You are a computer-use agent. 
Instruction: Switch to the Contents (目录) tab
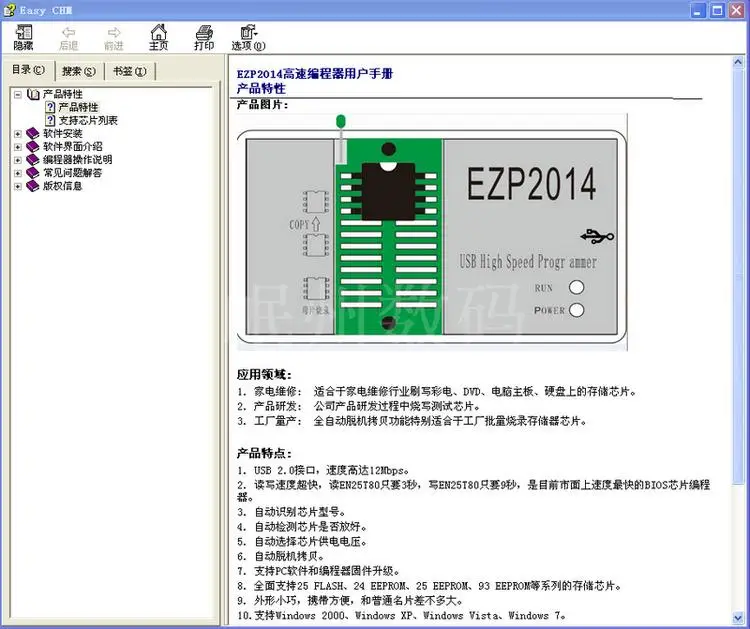click(x=28, y=70)
